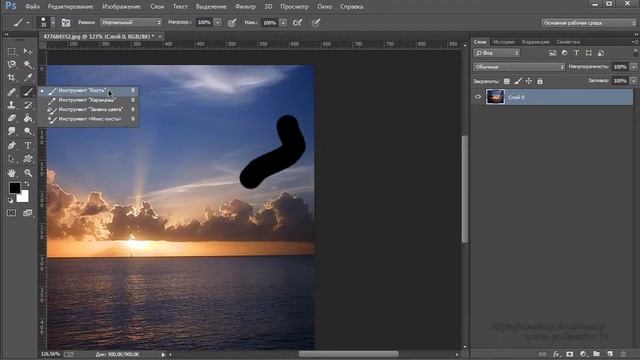Select the Paint Bucket tool
Screen dimensions: 640x360
coord(28,118)
